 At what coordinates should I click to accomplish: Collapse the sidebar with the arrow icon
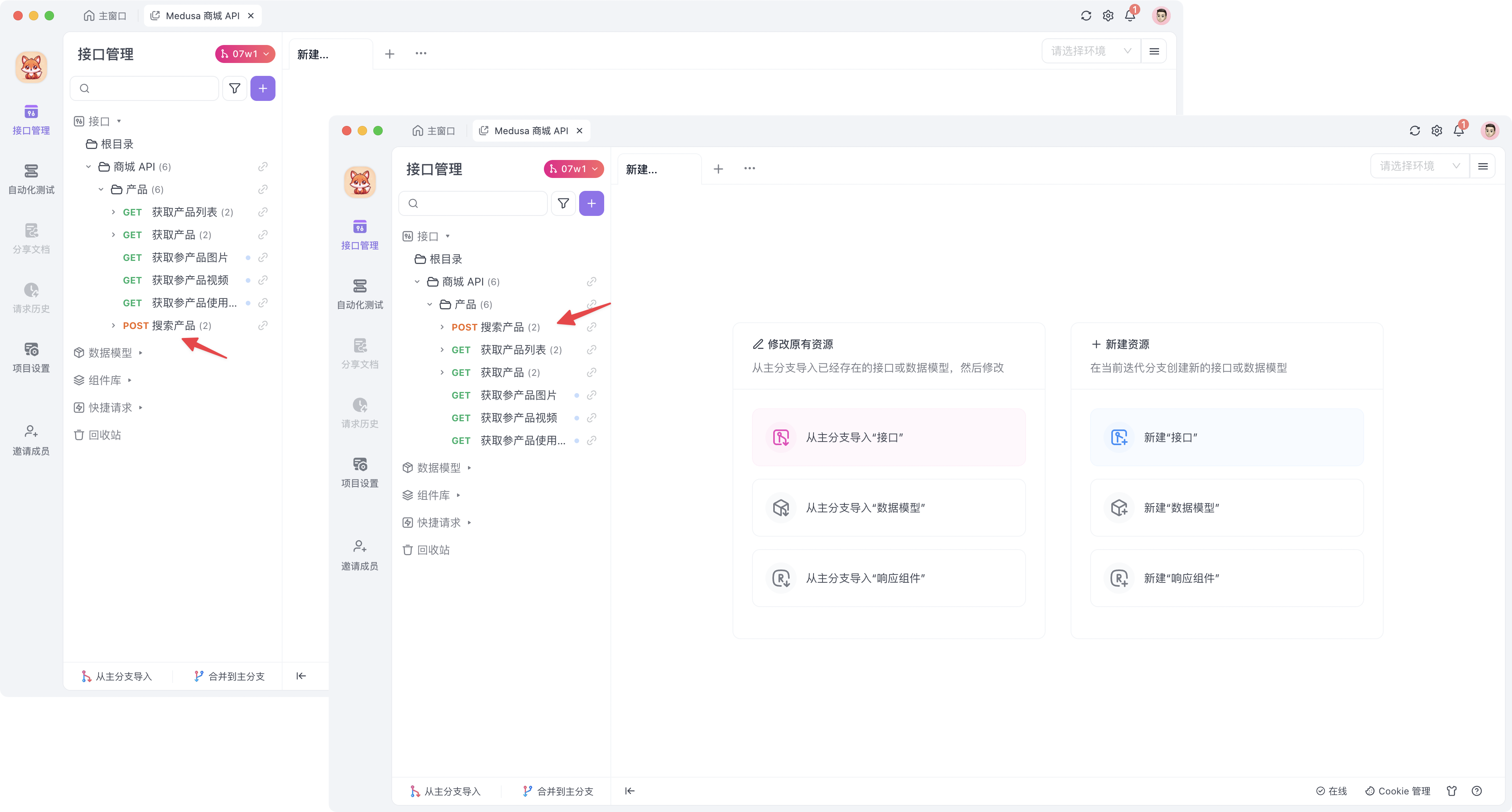(629, 791)
